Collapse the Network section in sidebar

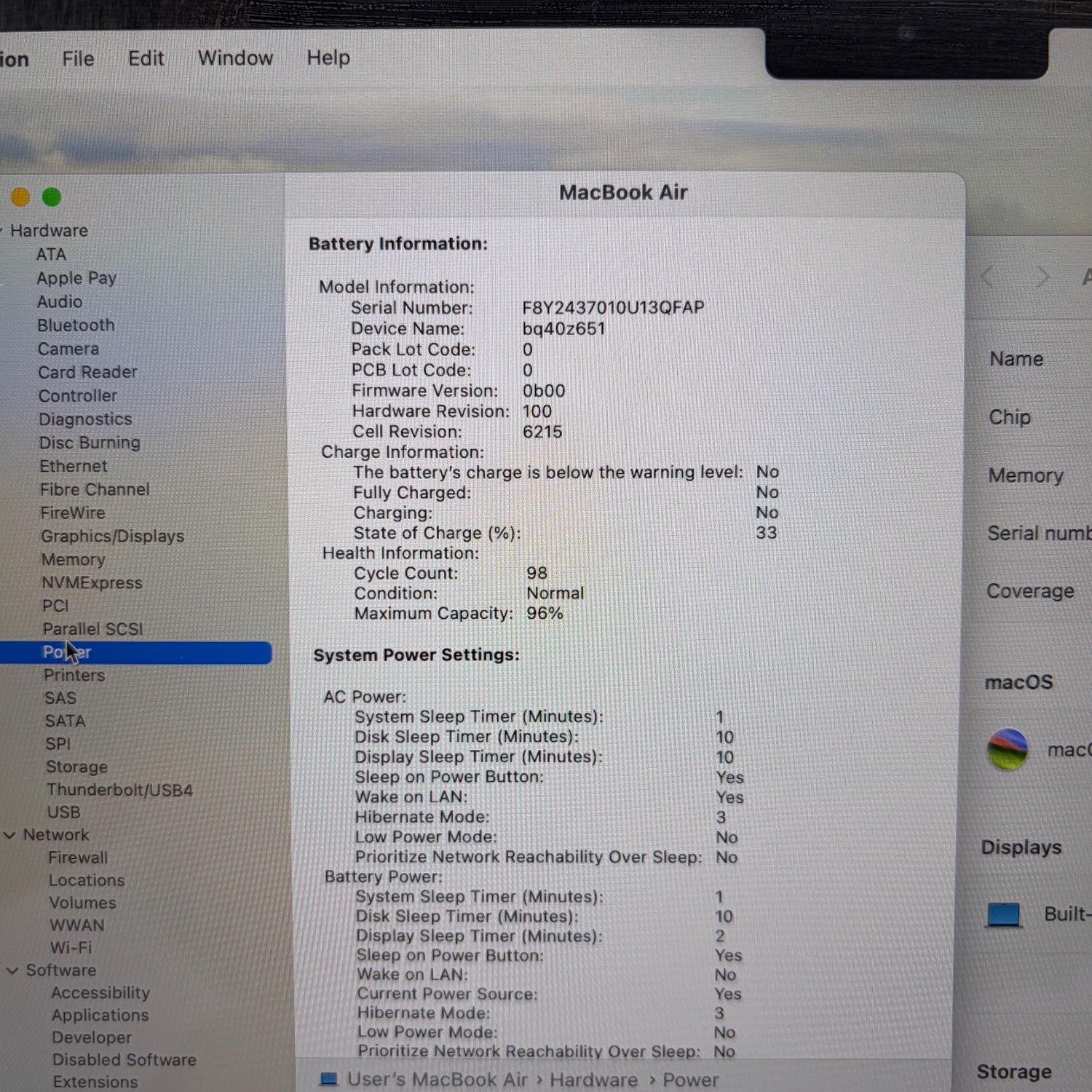click(x=10, y=835)
